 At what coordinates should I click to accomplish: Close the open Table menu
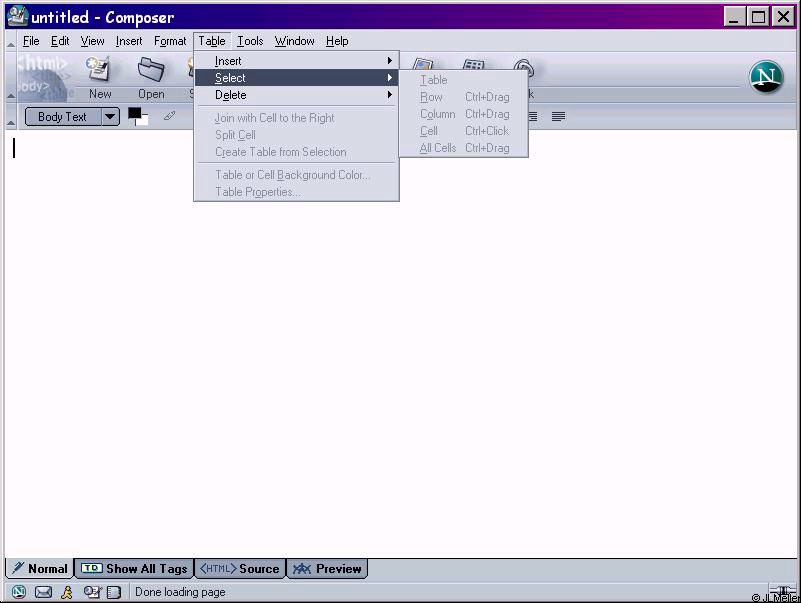click(211, 41)
